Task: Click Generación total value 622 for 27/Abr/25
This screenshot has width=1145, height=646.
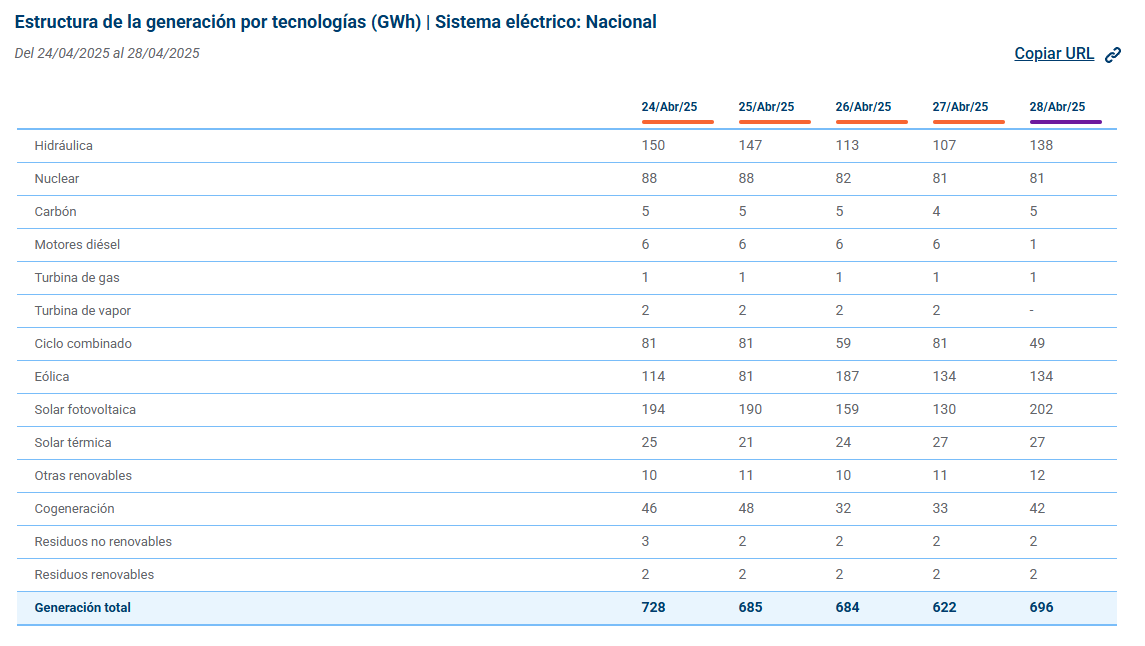Action: 944,607
